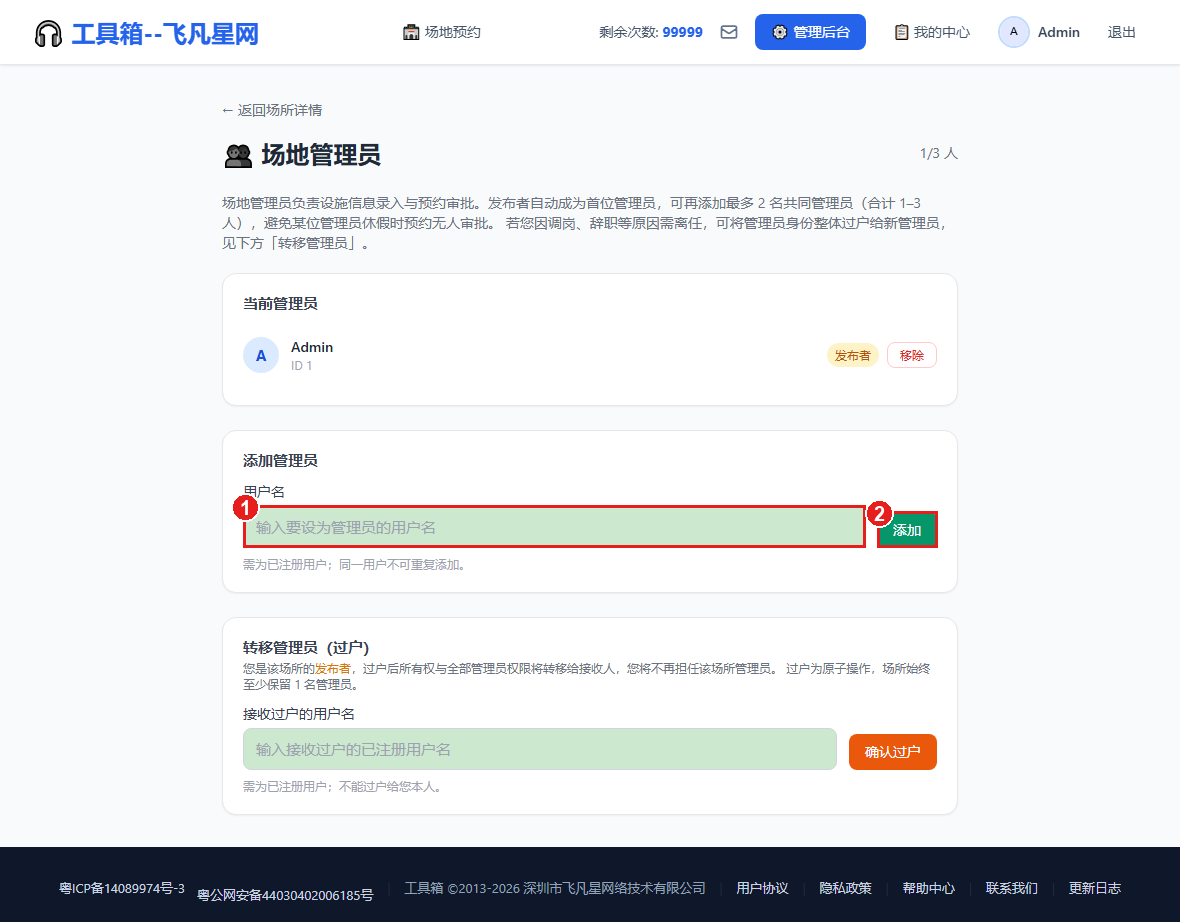Click the 需为已注册用户；不能过户给您本人 hint
Viewport: 1180px width, 922px height.
pyautogui.click(x=343, y=787)
